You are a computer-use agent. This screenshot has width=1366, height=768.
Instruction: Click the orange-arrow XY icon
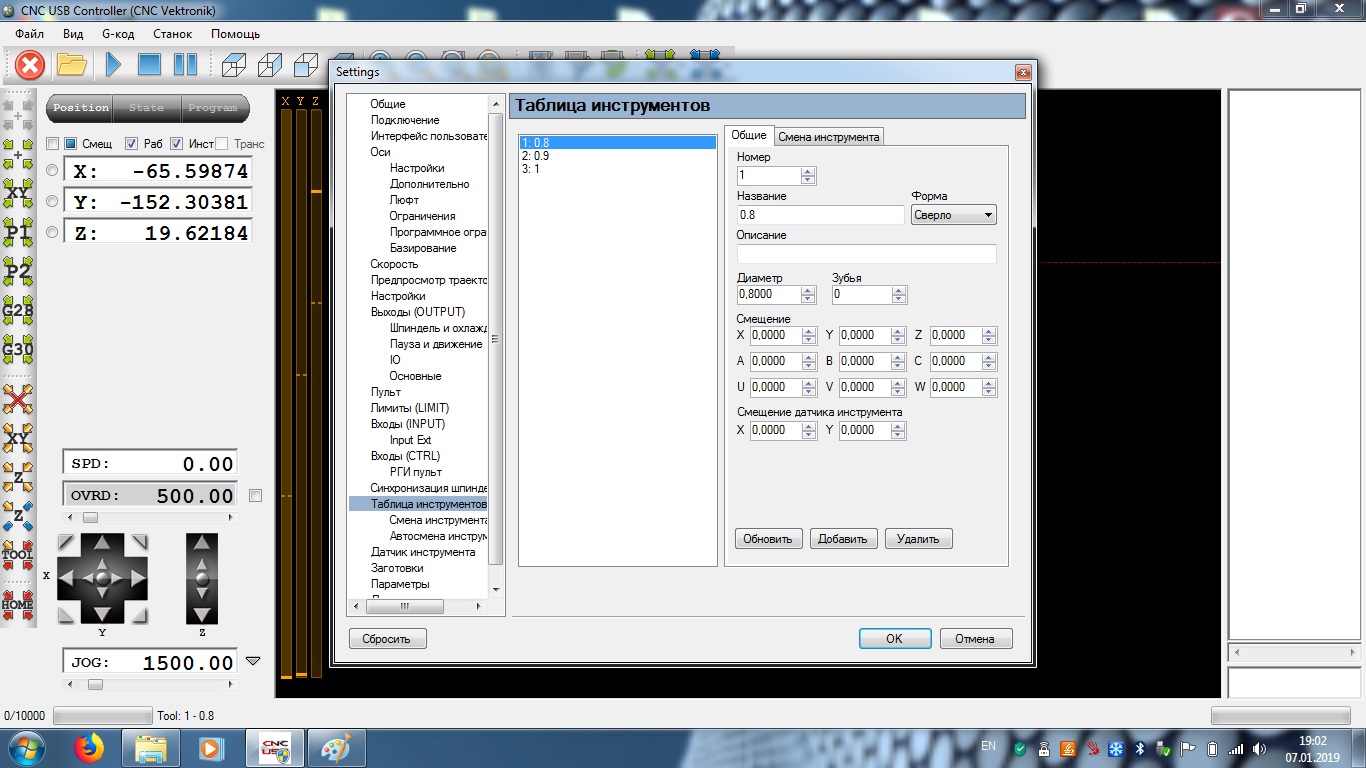18,438
